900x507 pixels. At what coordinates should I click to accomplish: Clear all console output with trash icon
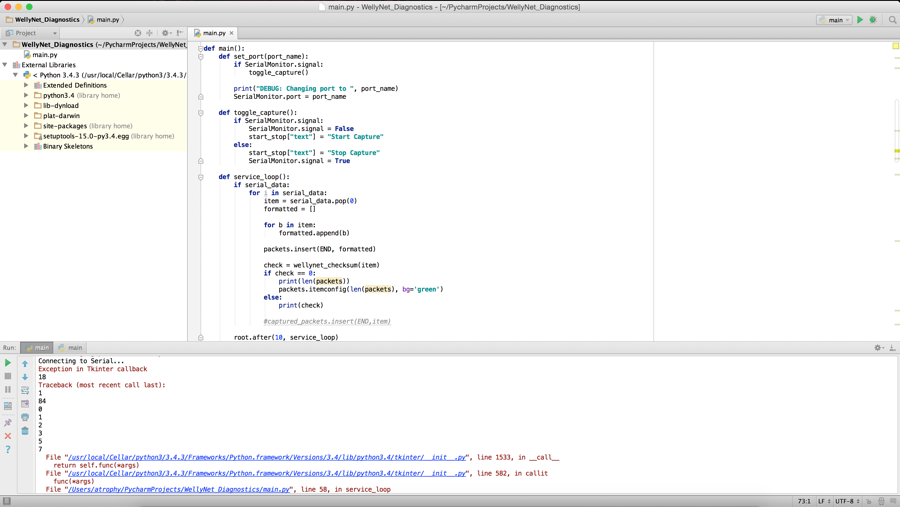(25, 431)
